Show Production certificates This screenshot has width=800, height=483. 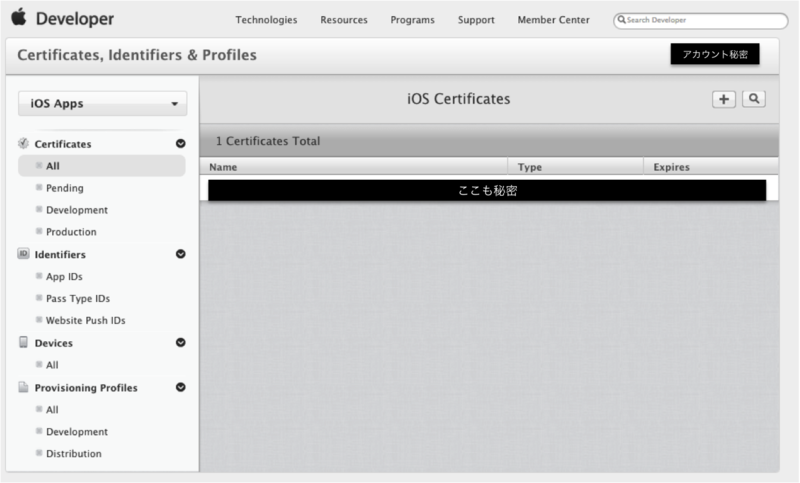click(71, 232)
